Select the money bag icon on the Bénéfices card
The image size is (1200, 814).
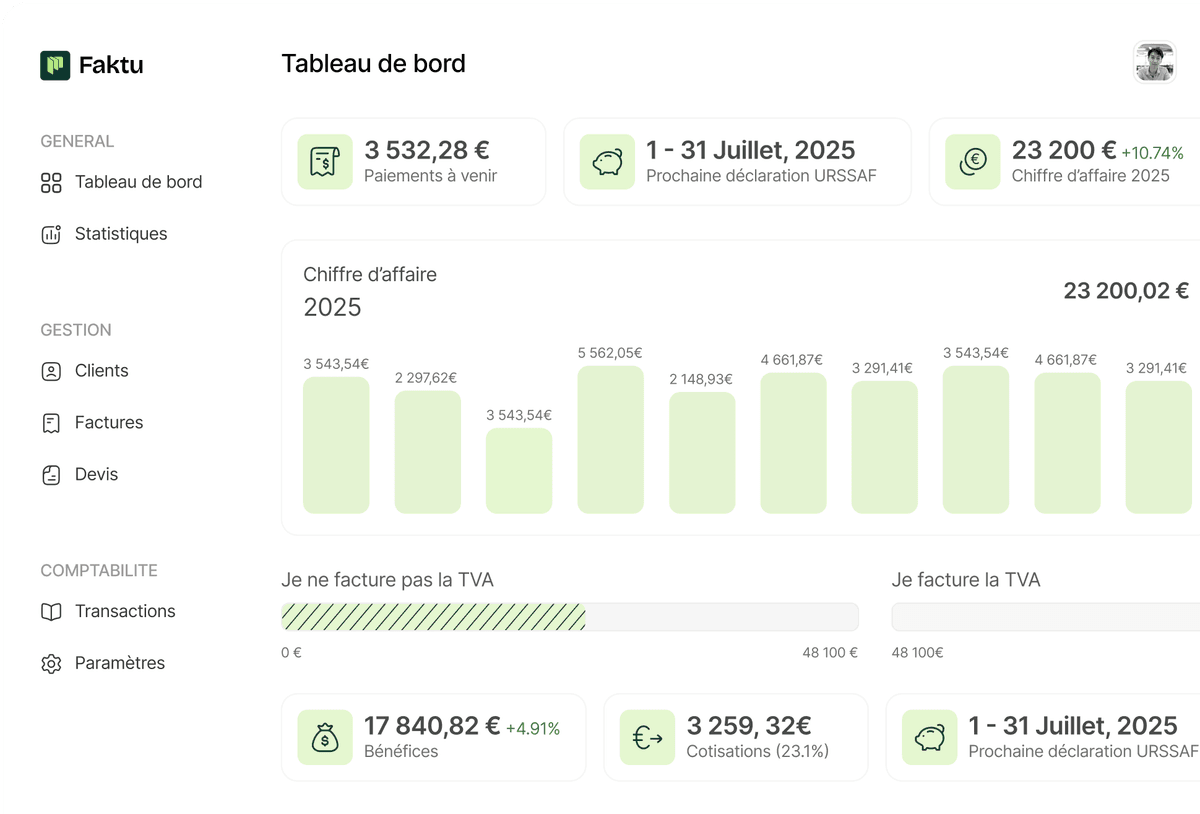pyautogui.click(x=324, y=737)
